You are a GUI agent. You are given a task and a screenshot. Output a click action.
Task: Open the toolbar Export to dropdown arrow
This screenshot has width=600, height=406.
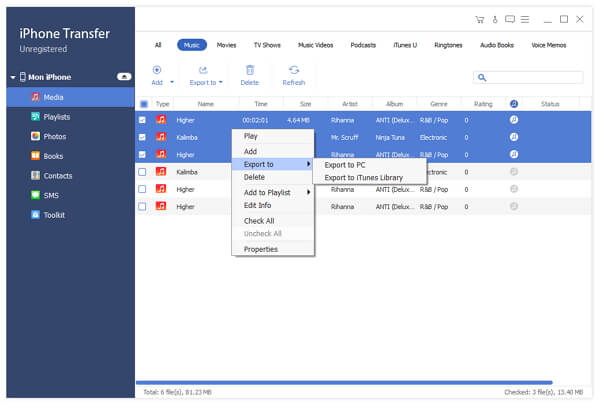tap(221, 82)
